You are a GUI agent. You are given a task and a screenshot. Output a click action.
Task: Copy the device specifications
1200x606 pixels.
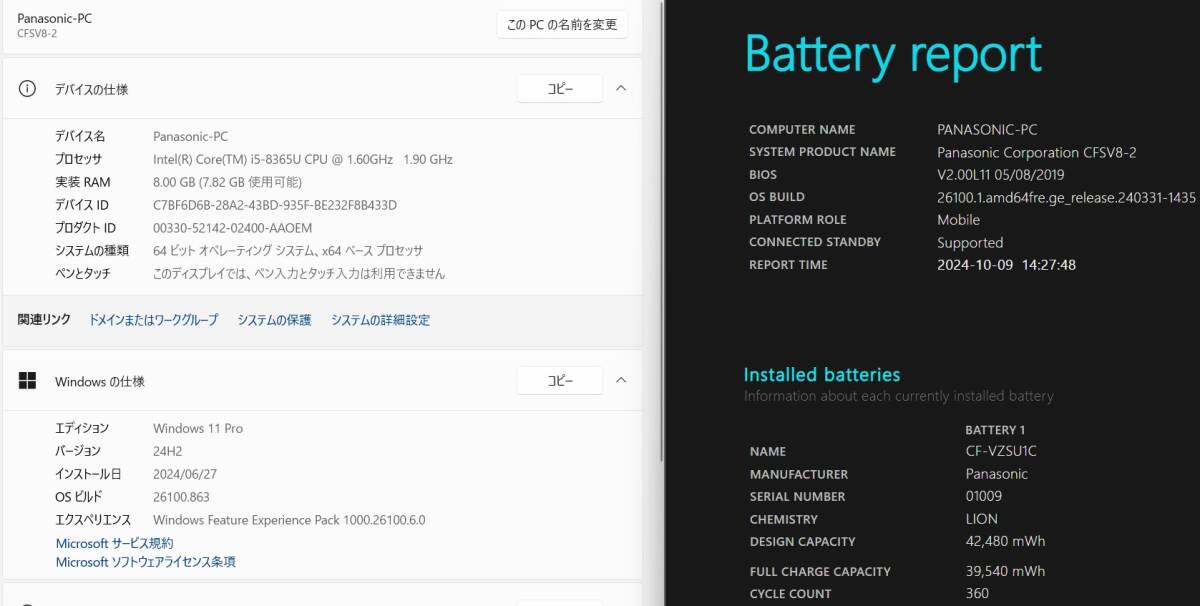pyautogui.click(x=560, y=88)
